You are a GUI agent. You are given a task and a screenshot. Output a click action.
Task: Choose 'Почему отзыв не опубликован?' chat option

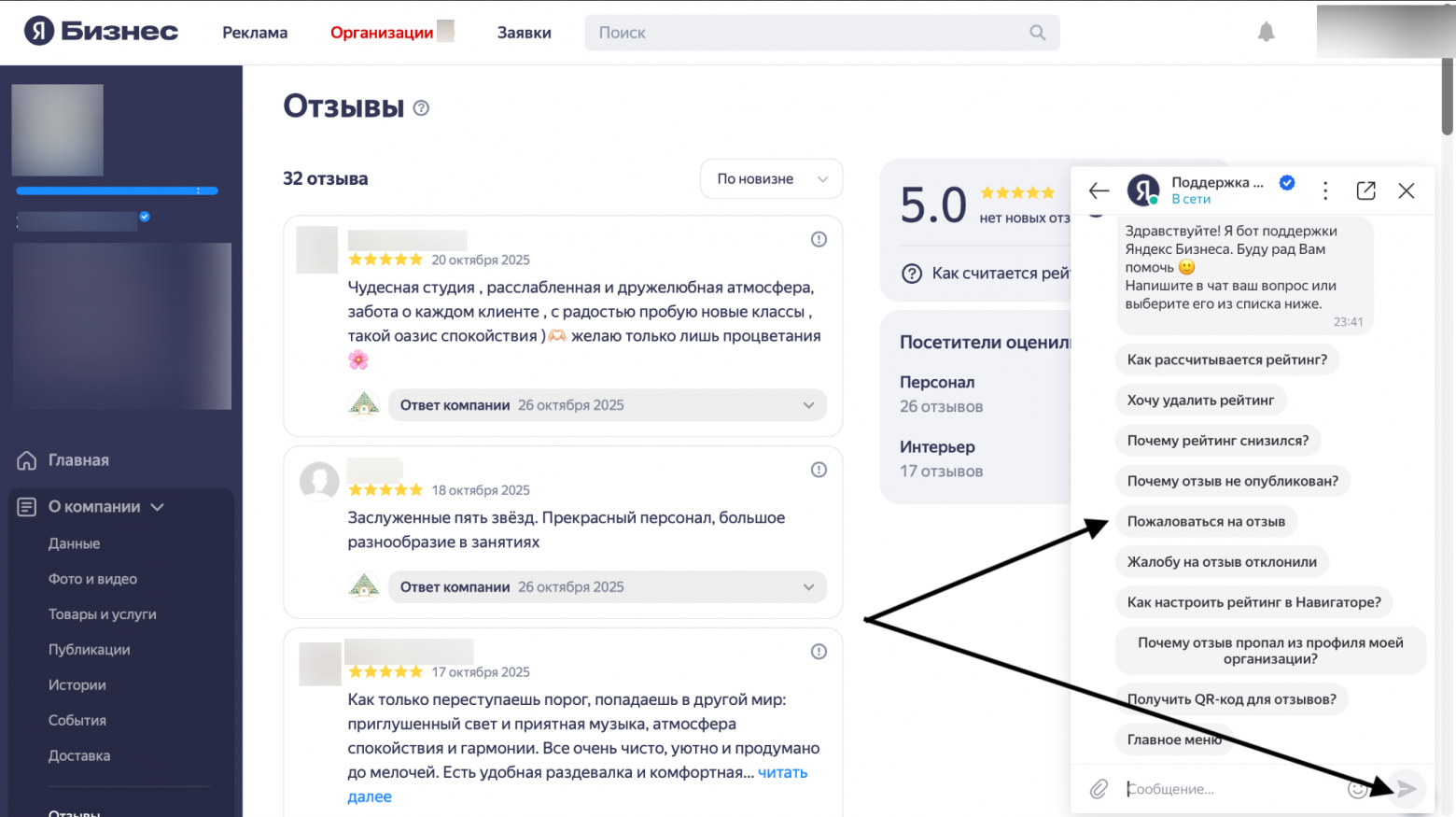click(x=1233, y=481)
